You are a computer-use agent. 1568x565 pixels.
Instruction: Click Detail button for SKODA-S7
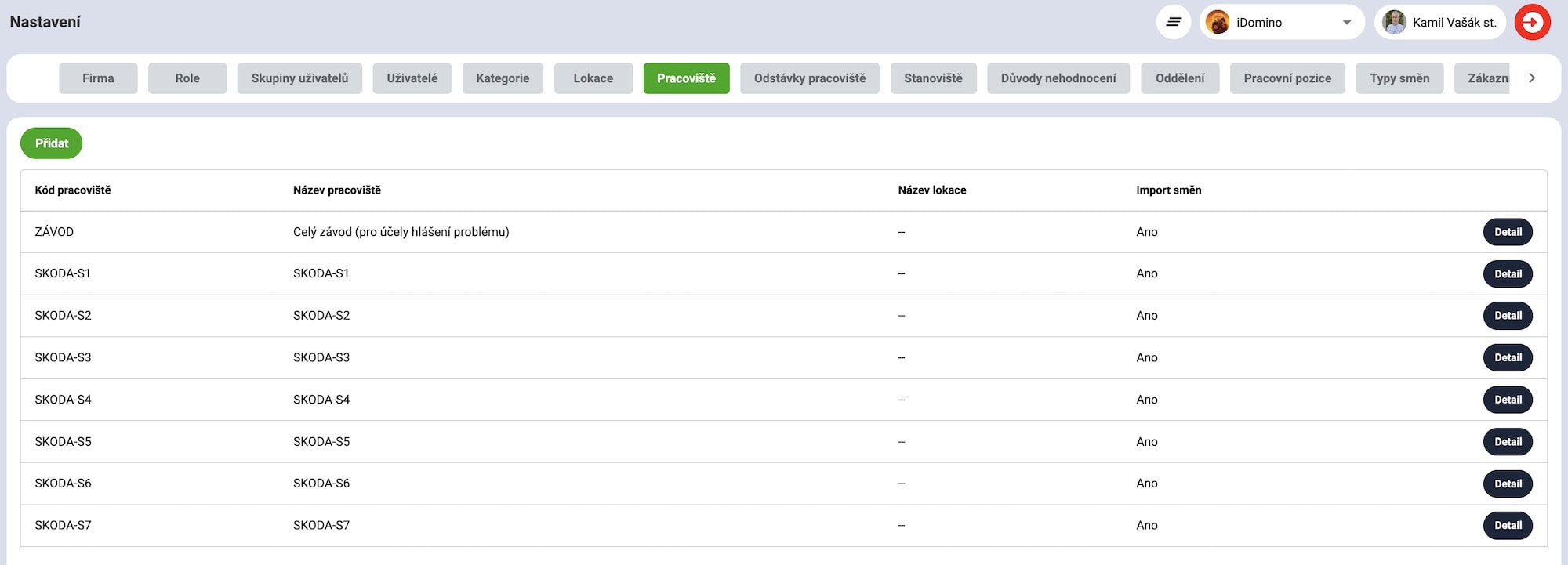pyautogui.click(x=1507, y=525)
